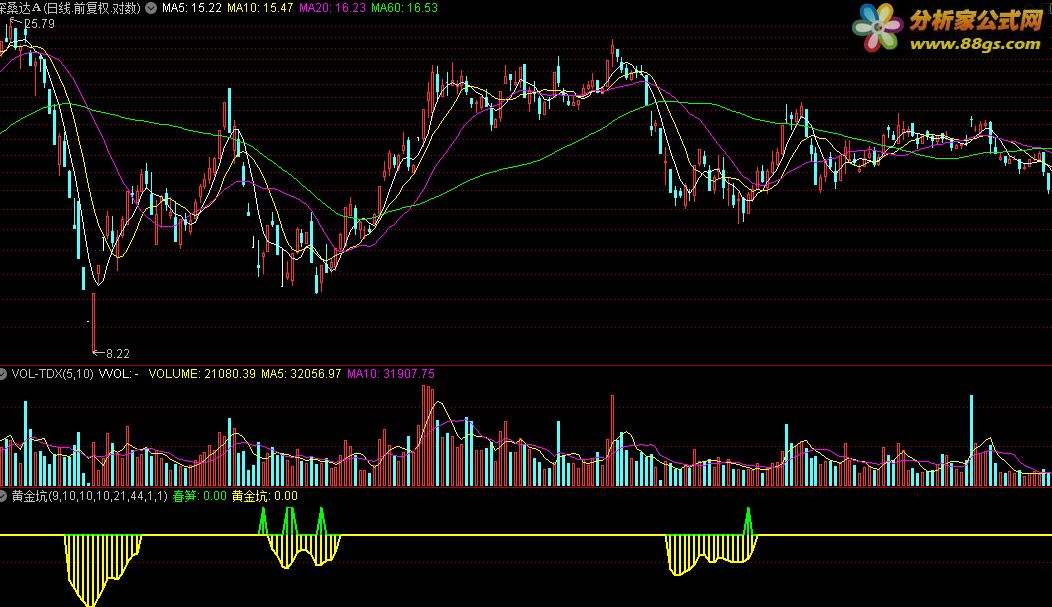Click the VOLUME: 21080.39 value
The image size is (1052, 607).
[202, 374]
